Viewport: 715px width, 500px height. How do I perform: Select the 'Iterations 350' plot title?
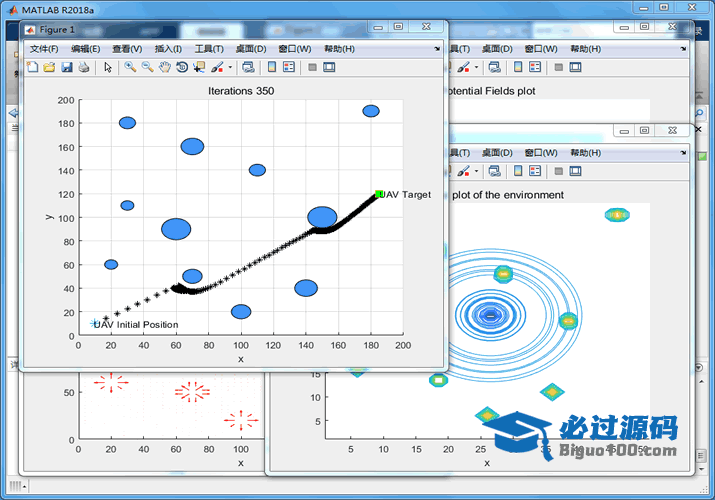point(241,91)
